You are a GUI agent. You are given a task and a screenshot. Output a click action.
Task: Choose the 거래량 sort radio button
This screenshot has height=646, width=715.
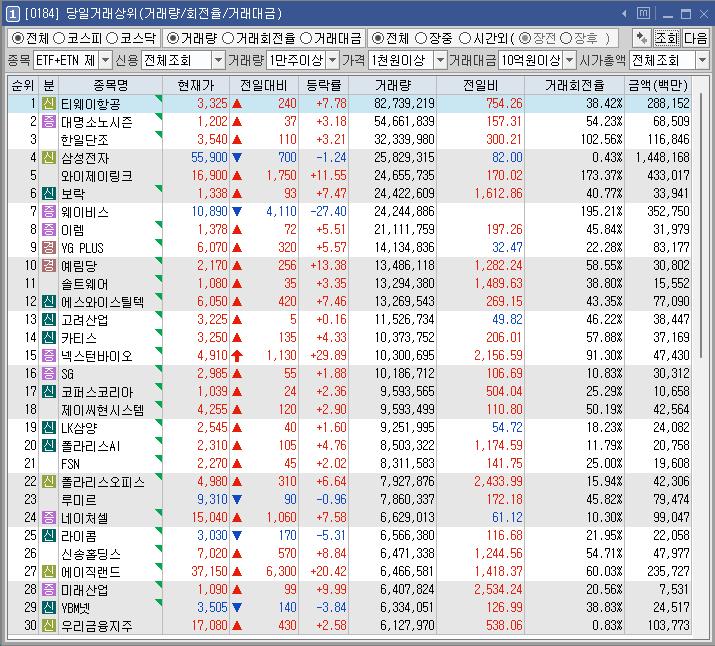pyautogui.click(x=173, y=38)
